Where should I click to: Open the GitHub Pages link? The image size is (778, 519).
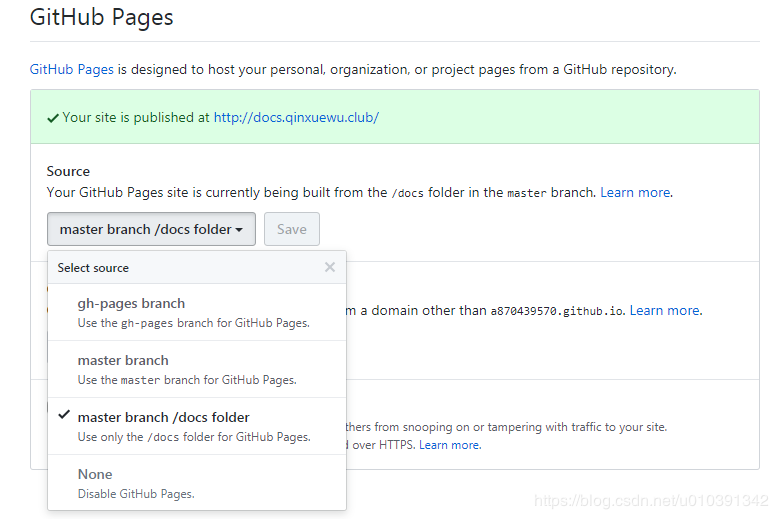click(72, 69)
